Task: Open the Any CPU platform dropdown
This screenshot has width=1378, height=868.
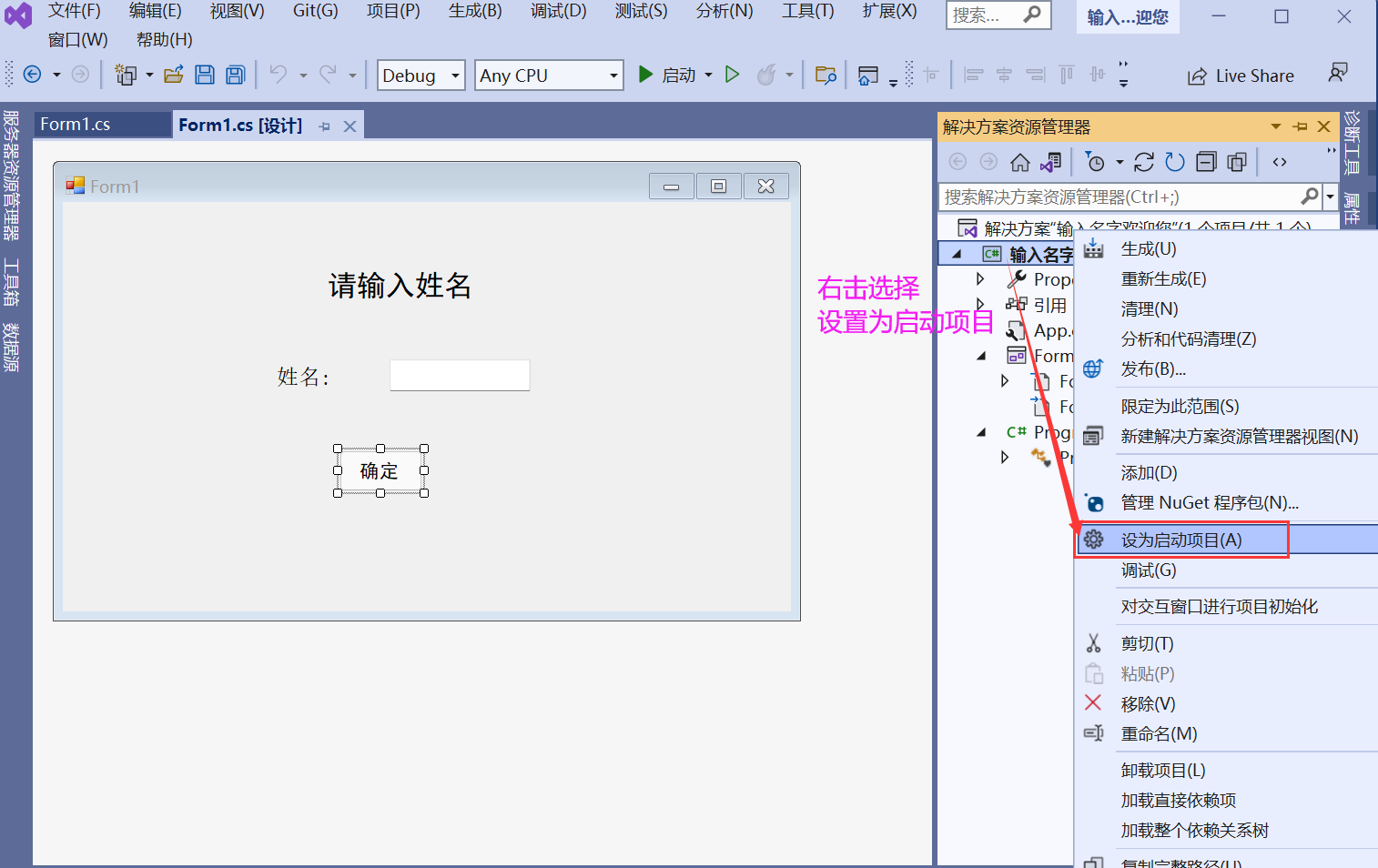Action: tap(549, 76)
